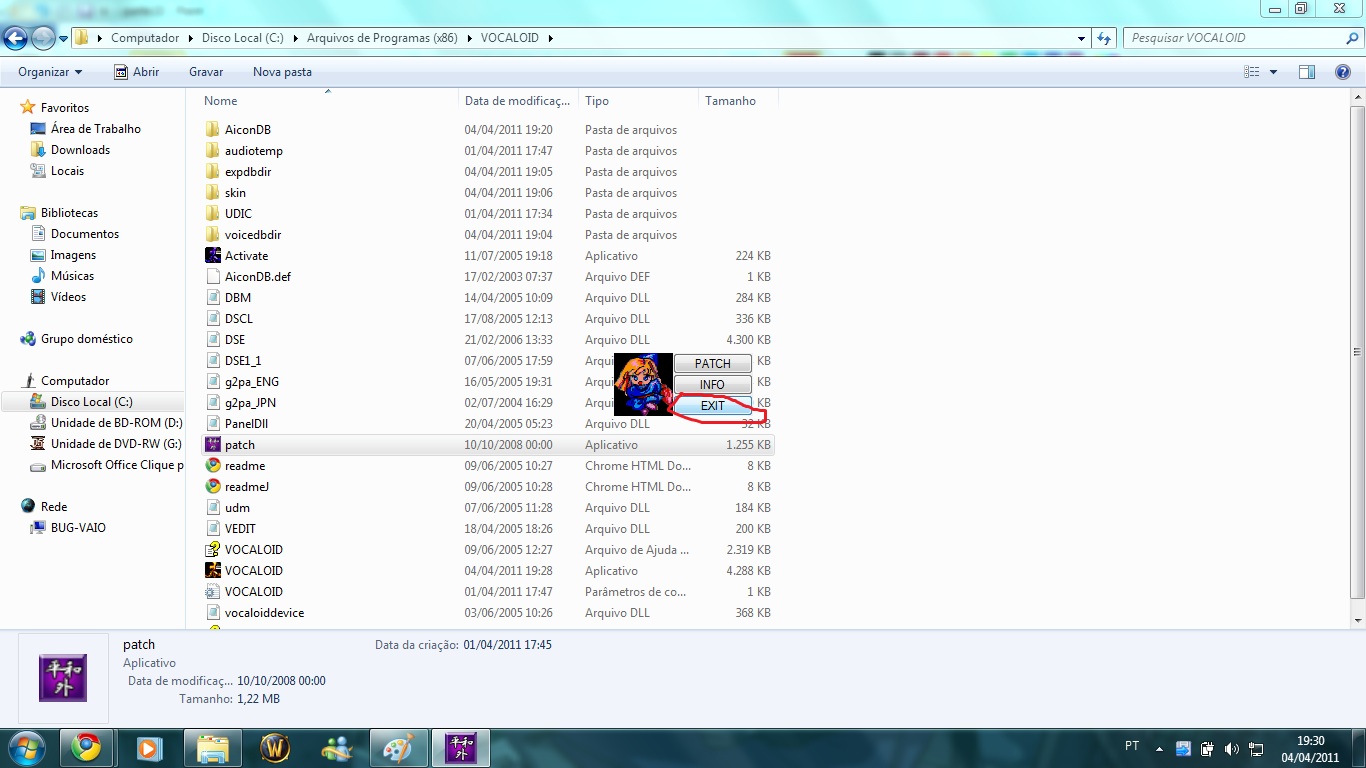Expand the arrow after Computador breadcrumb
1366x768 pixels.
(190, 38)
